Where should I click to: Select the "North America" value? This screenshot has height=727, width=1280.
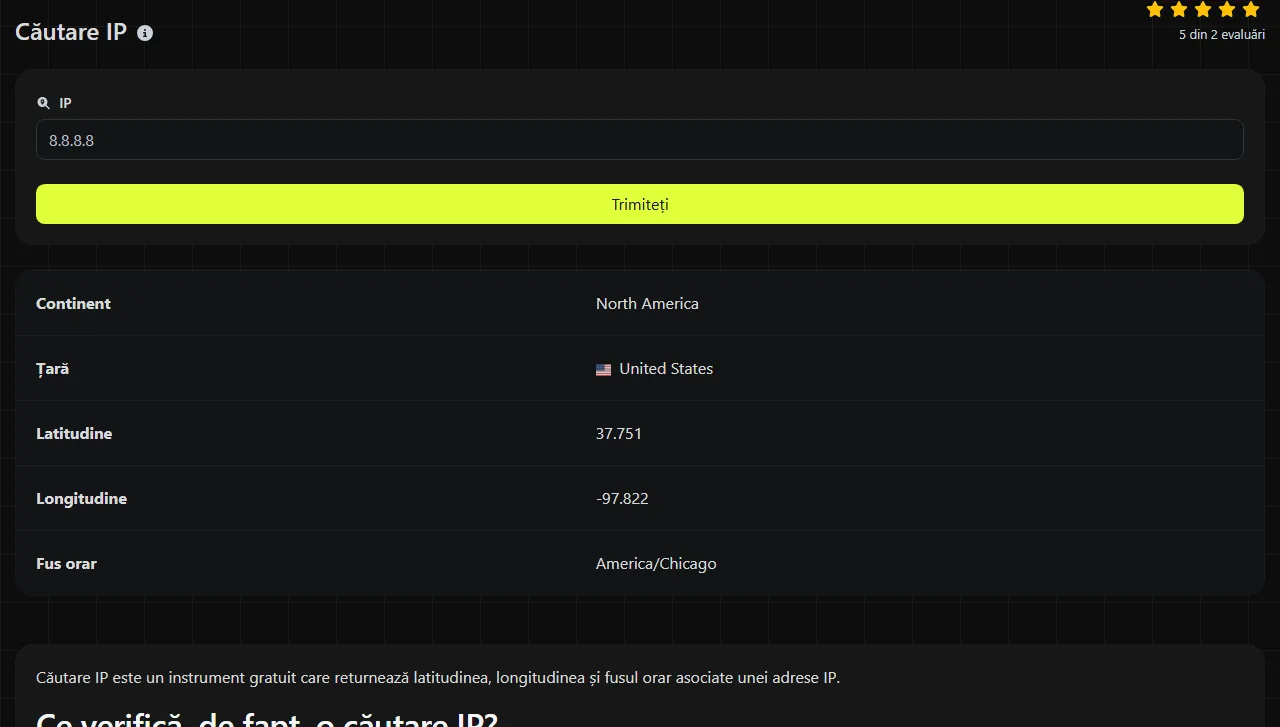(647, 304)
